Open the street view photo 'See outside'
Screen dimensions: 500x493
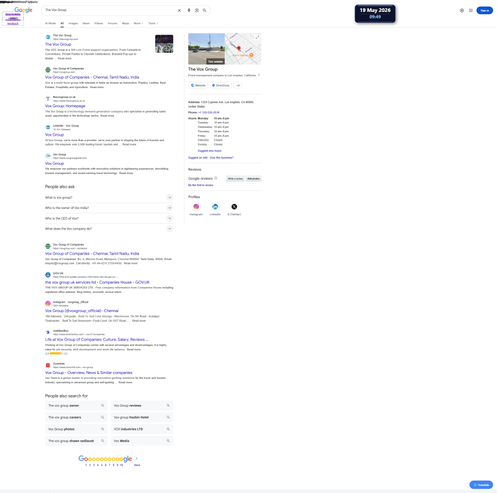(206, 49)
